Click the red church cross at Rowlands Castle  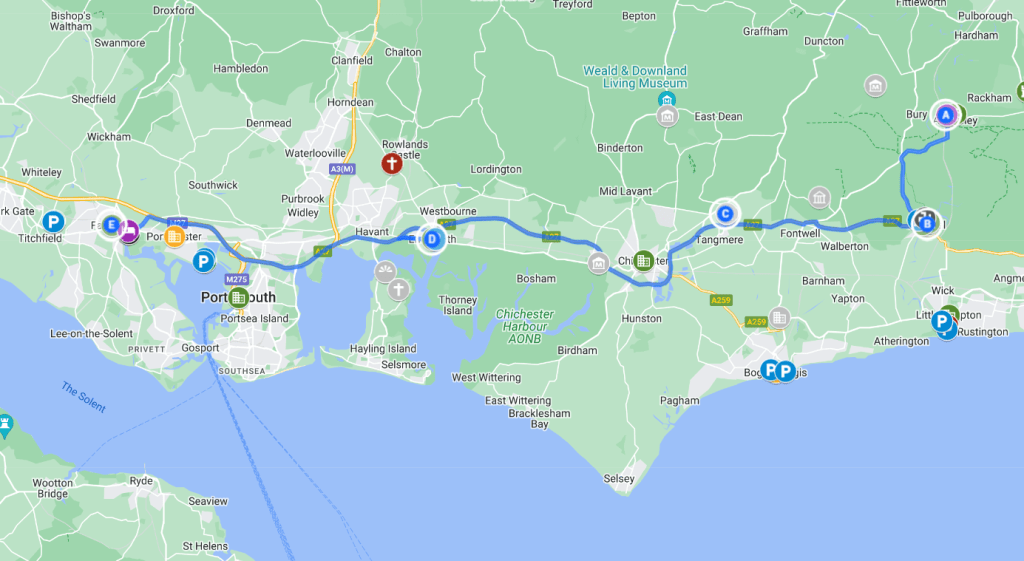click(x=392, y=163)
